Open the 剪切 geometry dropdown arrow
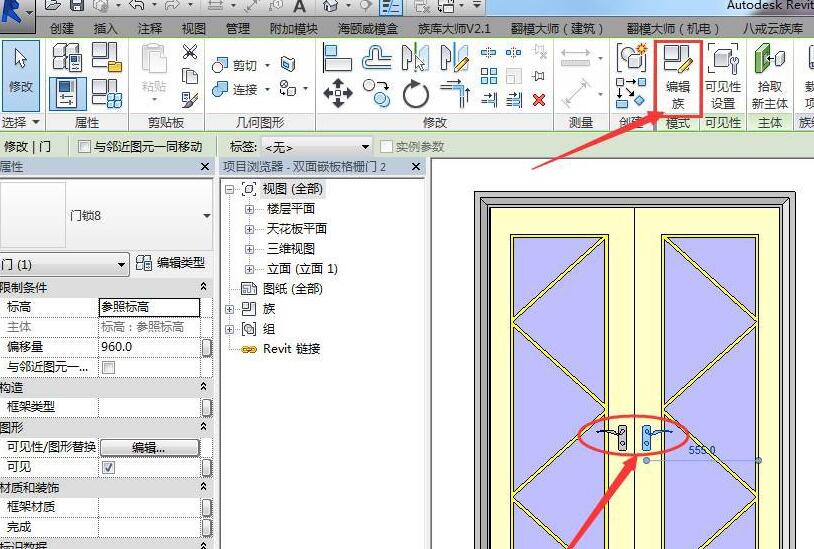 (267, 65)
